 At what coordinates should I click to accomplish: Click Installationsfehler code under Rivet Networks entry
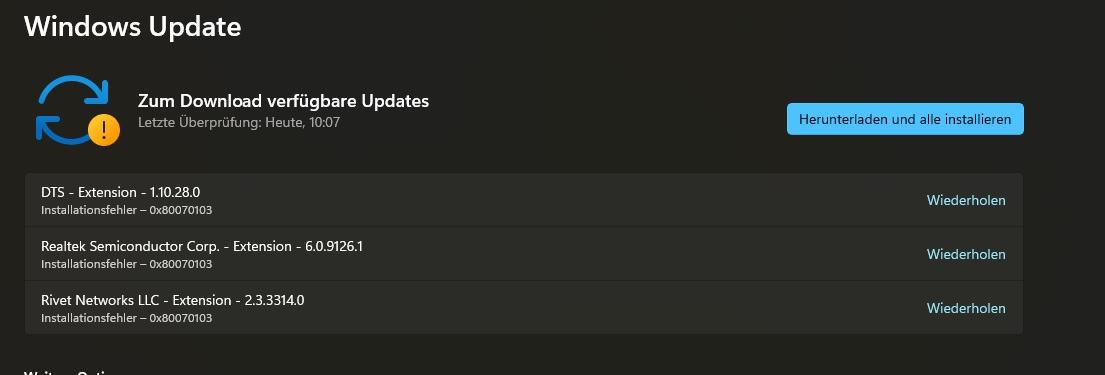click(x=127, y=319)
